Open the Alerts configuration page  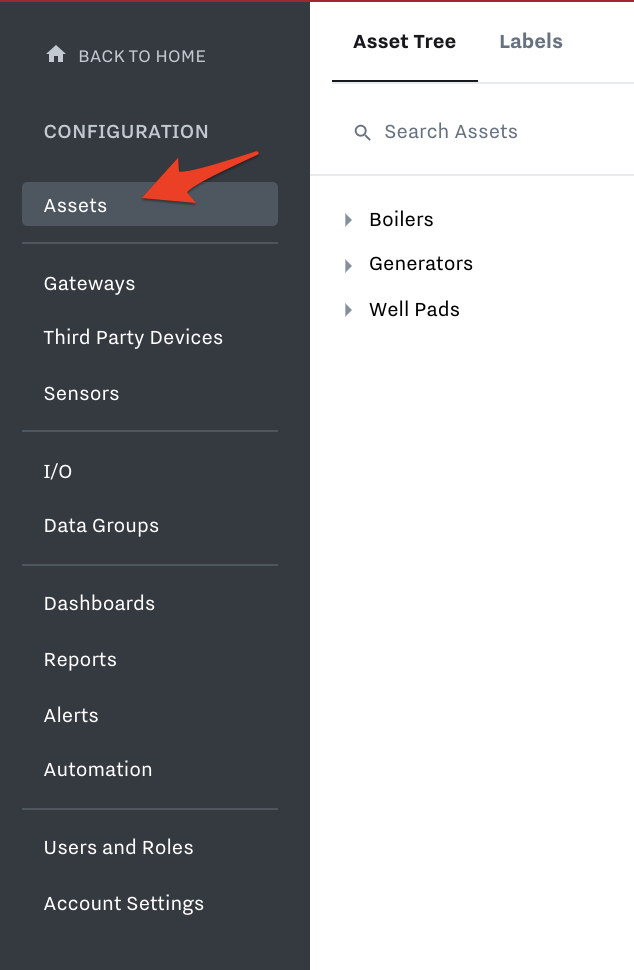click(x=71, y=715)
